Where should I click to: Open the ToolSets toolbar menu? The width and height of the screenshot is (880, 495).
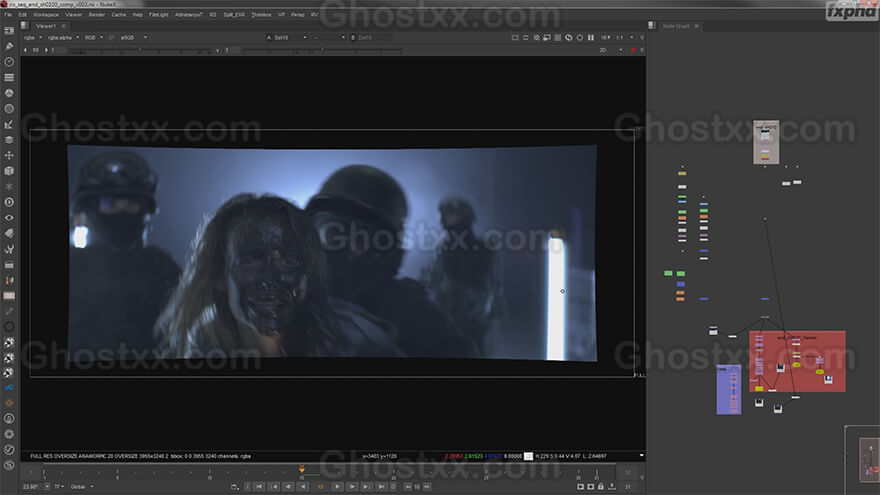tap(9, 249)
